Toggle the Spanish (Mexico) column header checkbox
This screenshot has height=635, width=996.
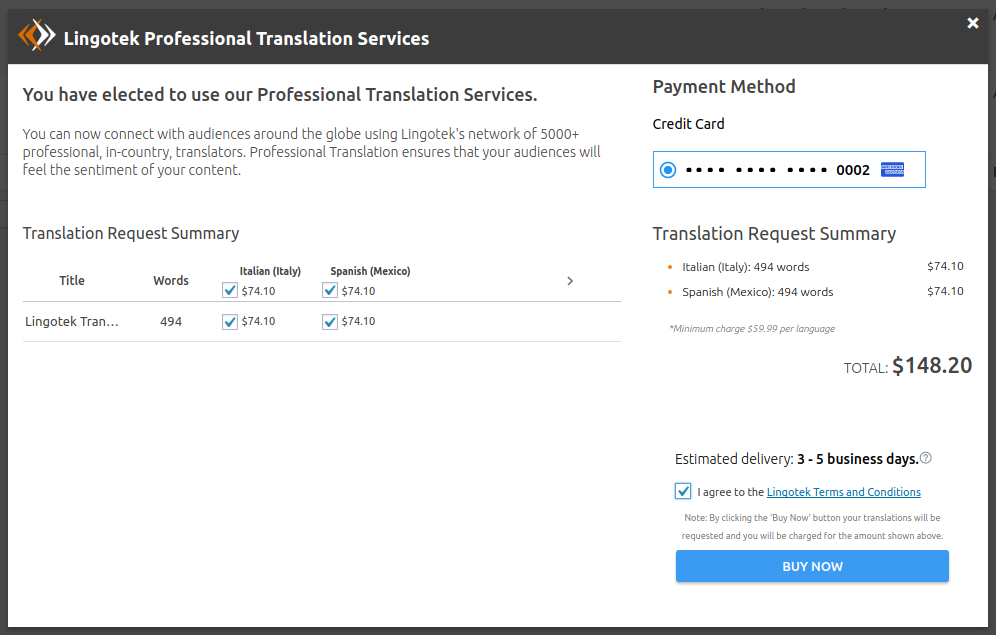pyautogui.click(x=330, y=291)
